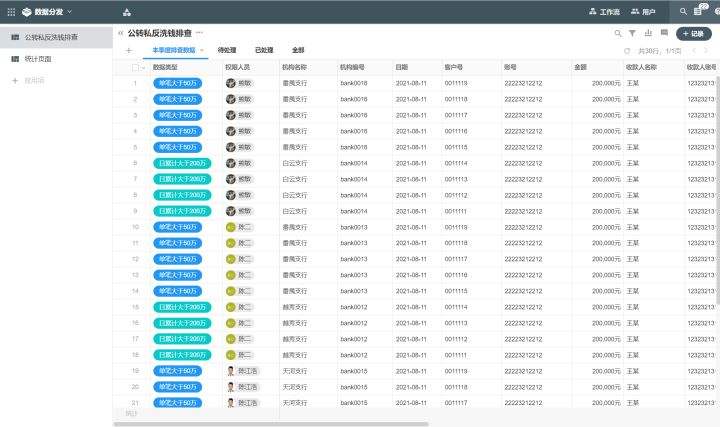The height and width of the screenshot is (427, 720).
Task: Open the chart statistics icon
Action: coord(648,33)
